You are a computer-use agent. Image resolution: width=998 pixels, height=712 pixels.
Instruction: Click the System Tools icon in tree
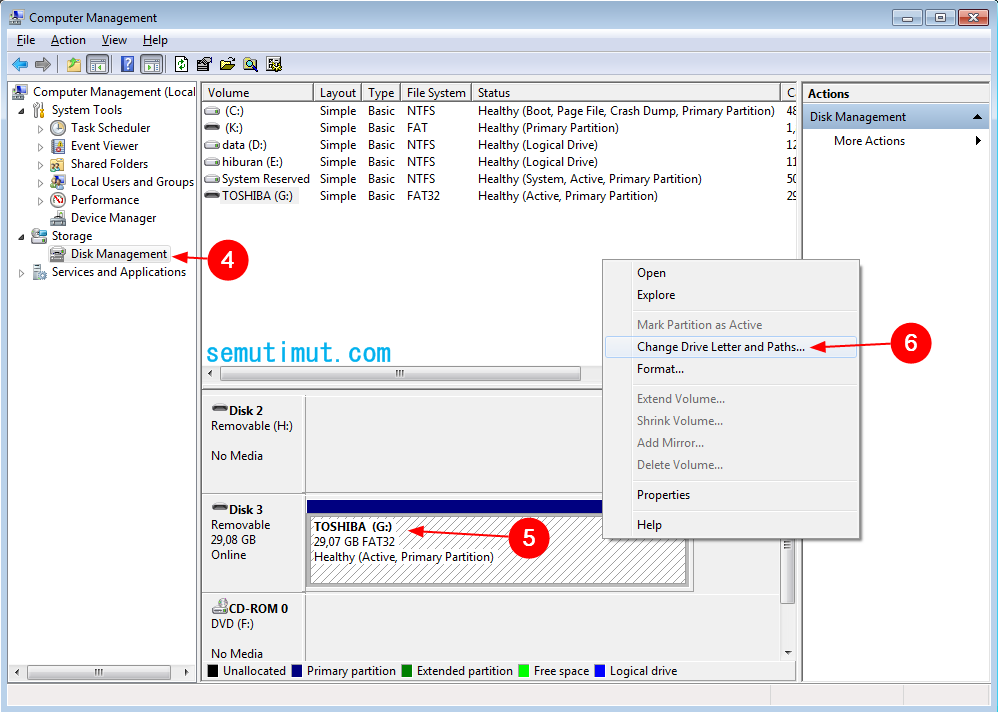(x=39, y=110)
